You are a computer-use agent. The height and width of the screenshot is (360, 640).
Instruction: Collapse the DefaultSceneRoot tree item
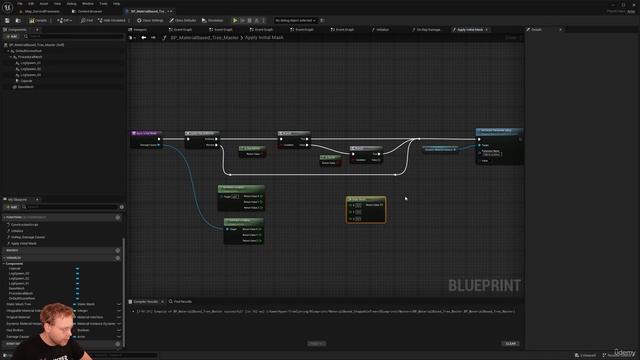click(9, 51)
